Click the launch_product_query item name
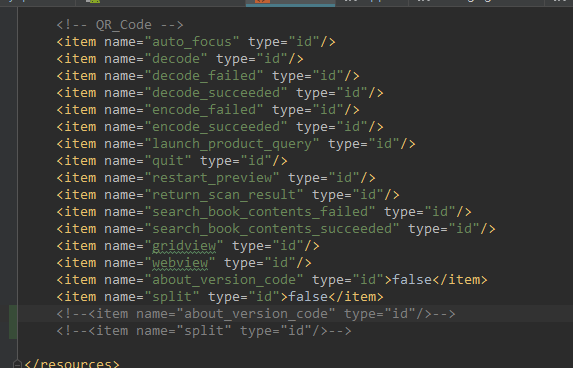This screenshot has width=573, height=368. 232,144
